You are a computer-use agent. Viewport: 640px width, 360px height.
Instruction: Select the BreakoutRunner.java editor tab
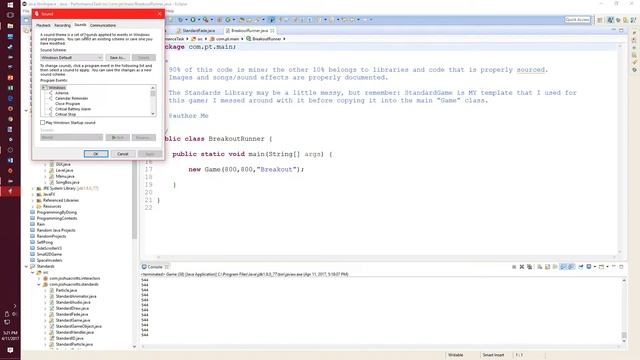(x=249, y=31)
